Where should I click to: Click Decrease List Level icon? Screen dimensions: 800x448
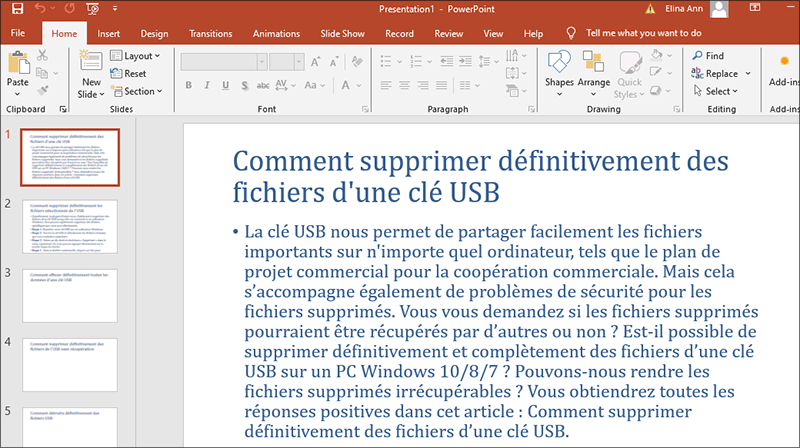446,62
